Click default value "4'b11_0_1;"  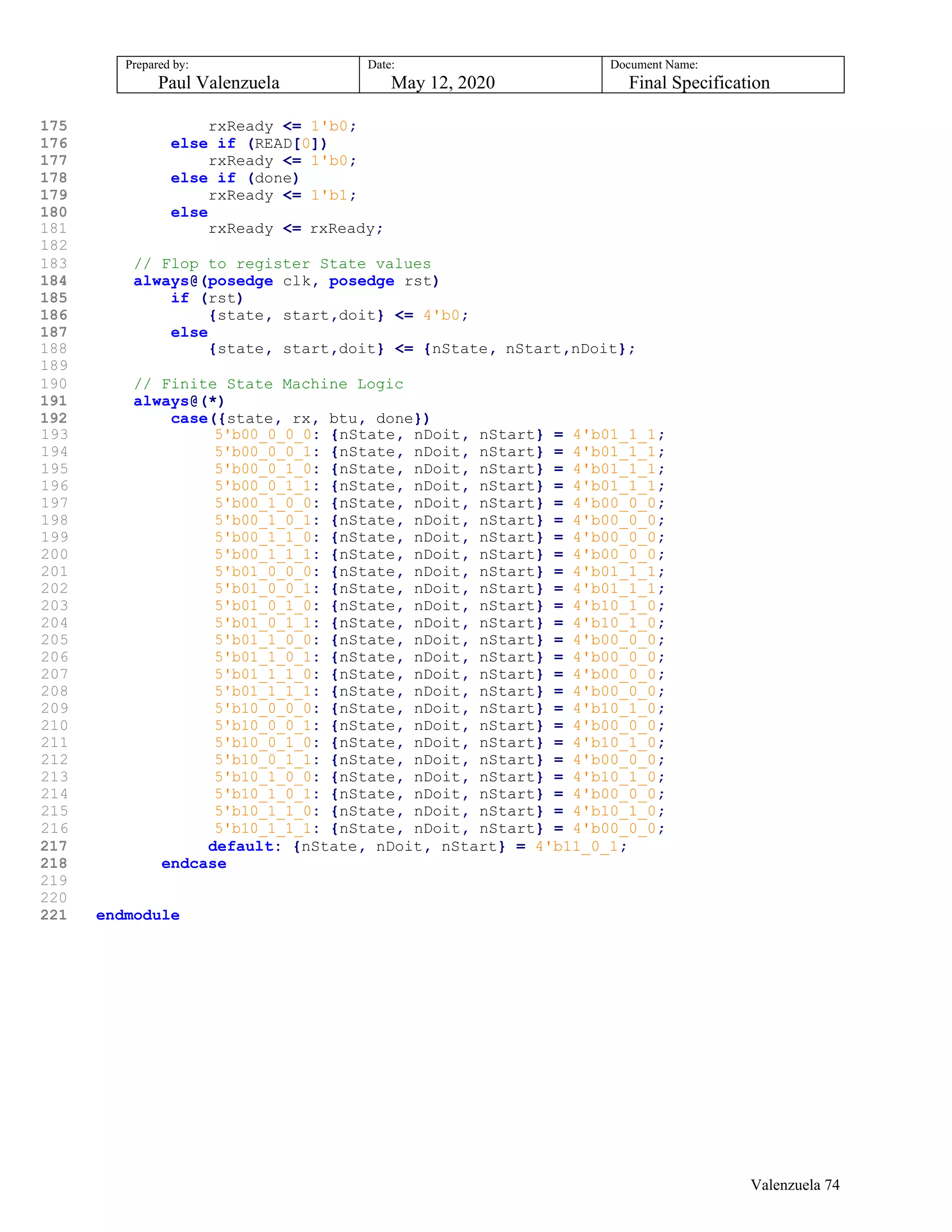click(581, 846)
